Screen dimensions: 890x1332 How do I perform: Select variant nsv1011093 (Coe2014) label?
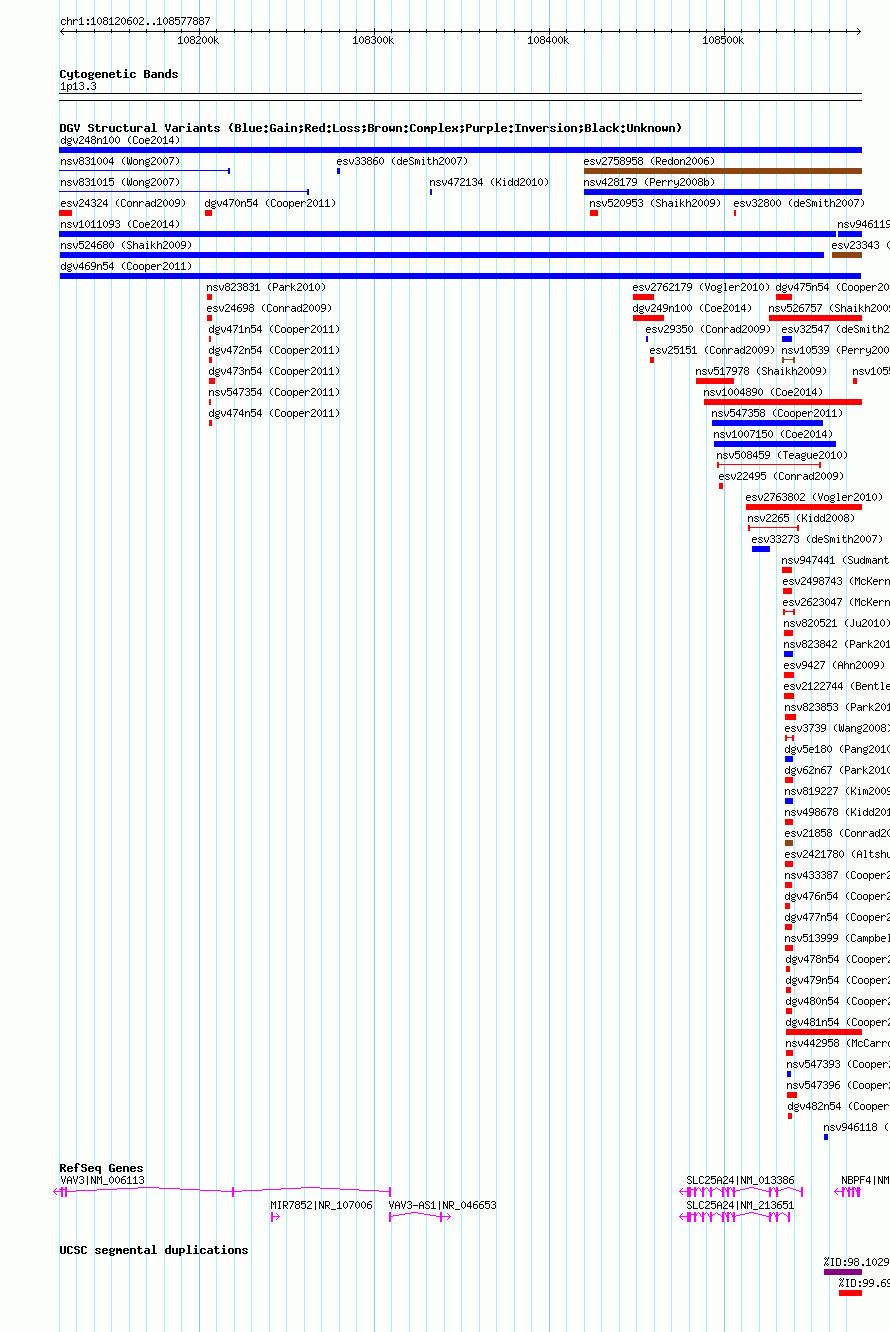[120, 224]
